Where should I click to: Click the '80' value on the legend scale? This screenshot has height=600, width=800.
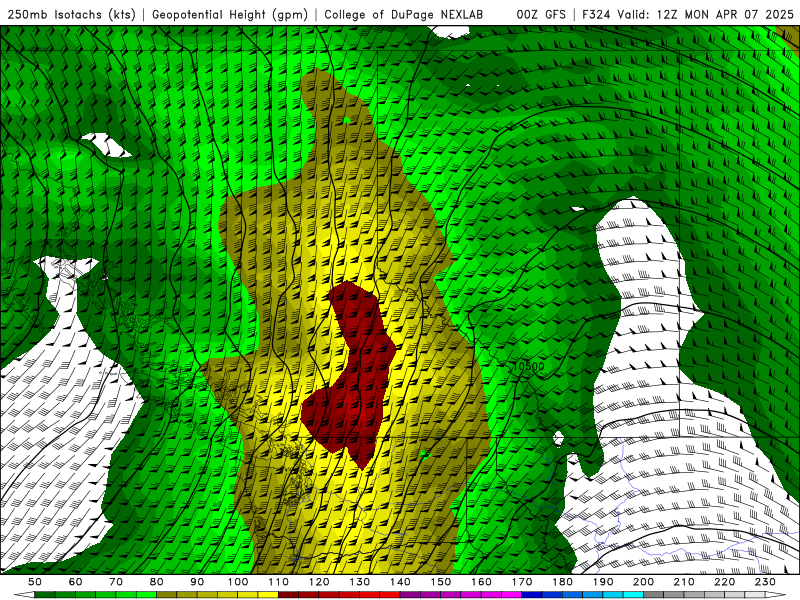pyautogui.click(x=157, y=582)
